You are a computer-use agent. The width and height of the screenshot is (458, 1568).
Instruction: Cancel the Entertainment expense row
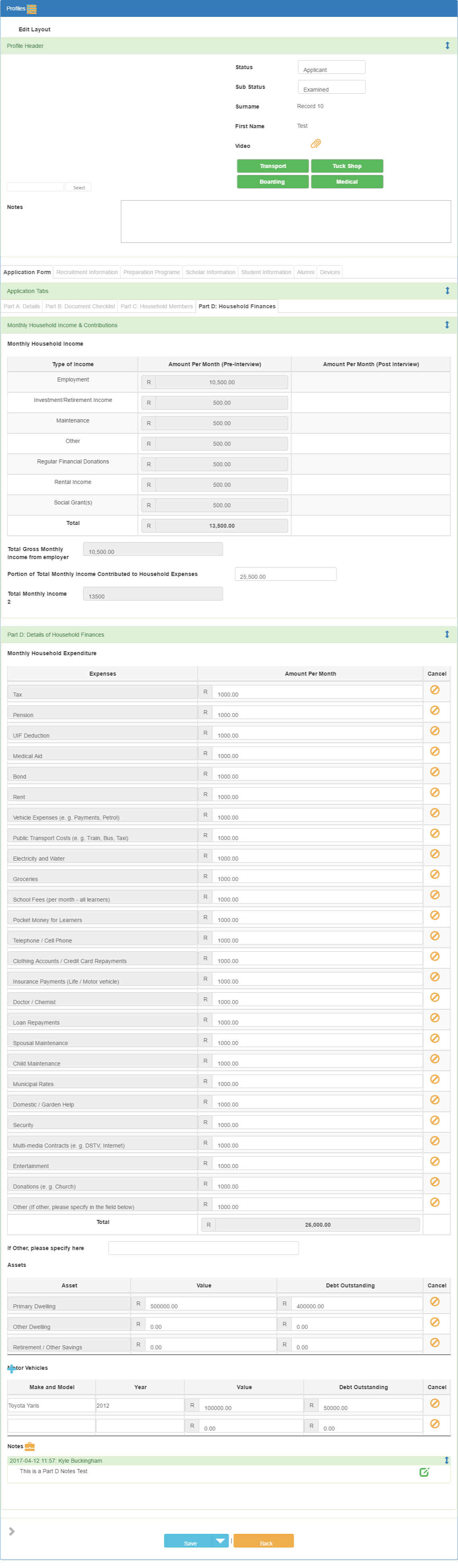[x=434, y=1161]
